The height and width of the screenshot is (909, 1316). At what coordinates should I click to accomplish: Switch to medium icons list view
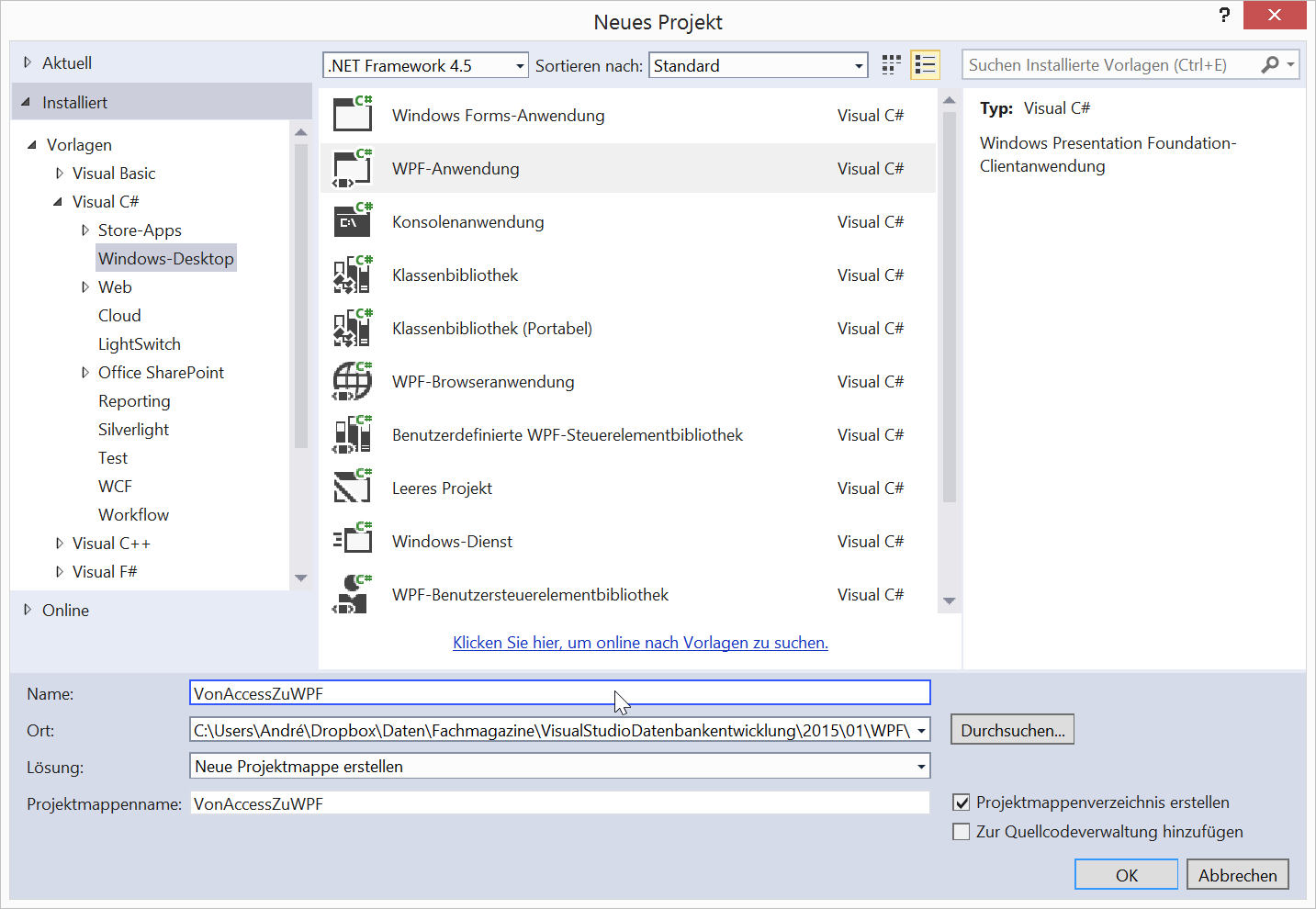925,64
